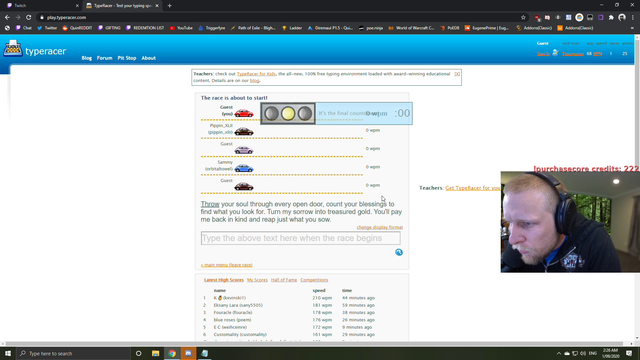Click the blue round icon below input
Viewport: 640px width, 360px height.
399,252
